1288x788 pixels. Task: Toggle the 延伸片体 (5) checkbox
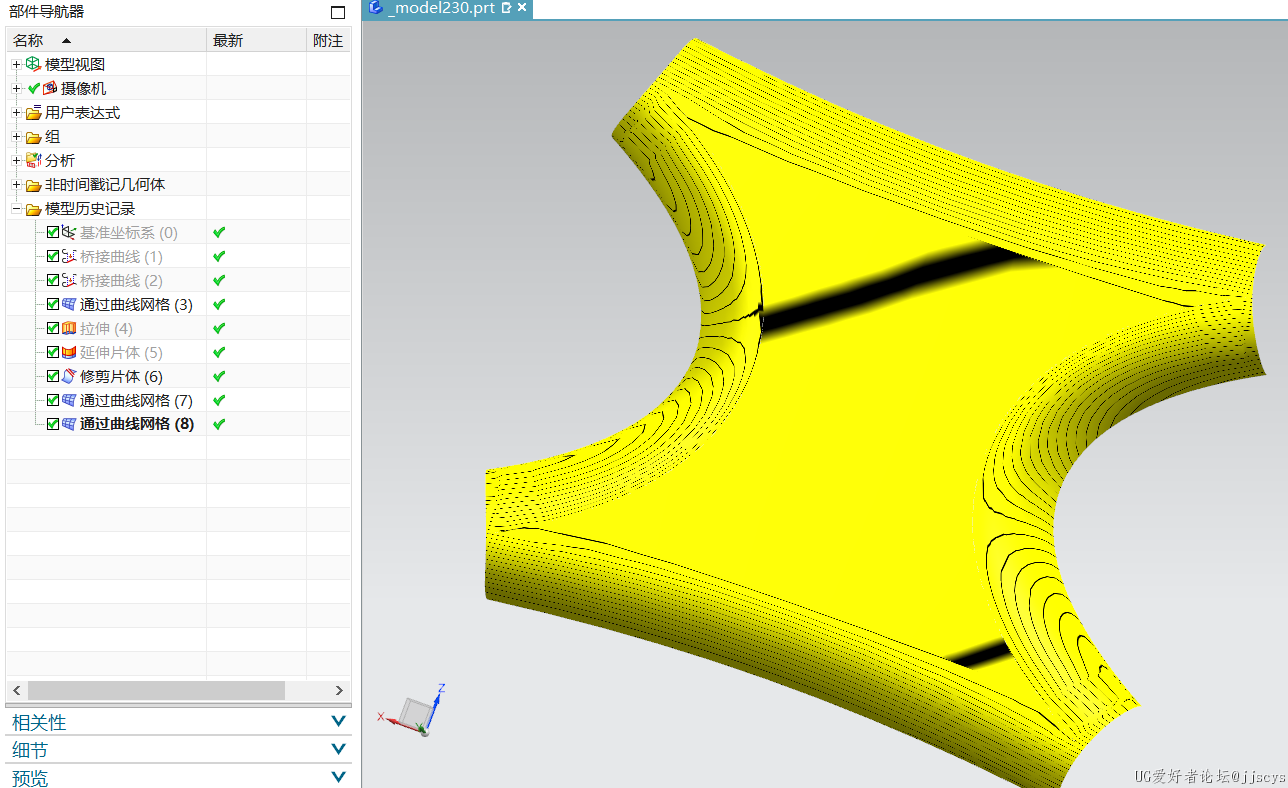[x=53, y=352]
